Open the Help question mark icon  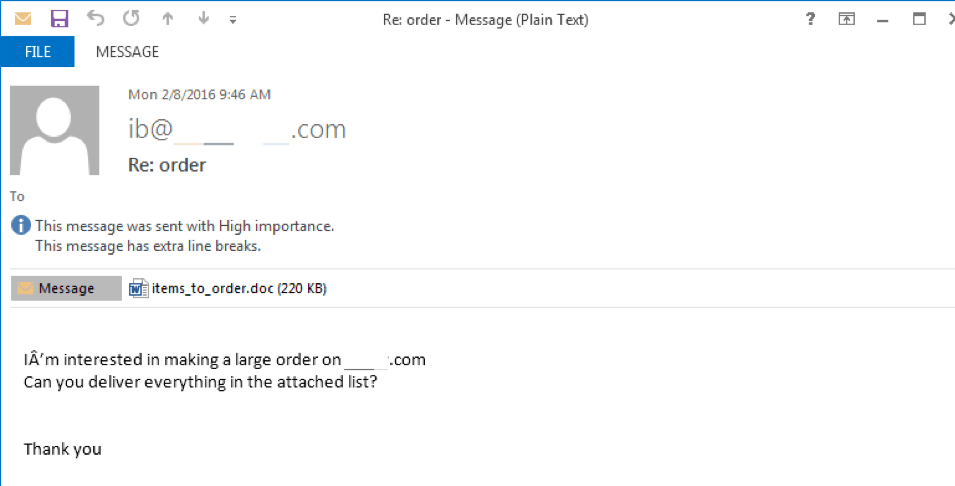[810, 19]
